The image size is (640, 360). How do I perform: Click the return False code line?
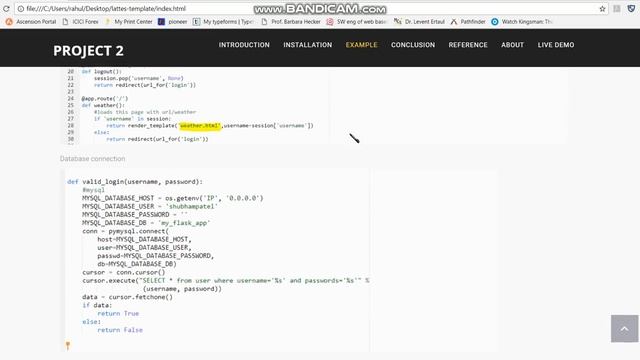tap(120, 330)
